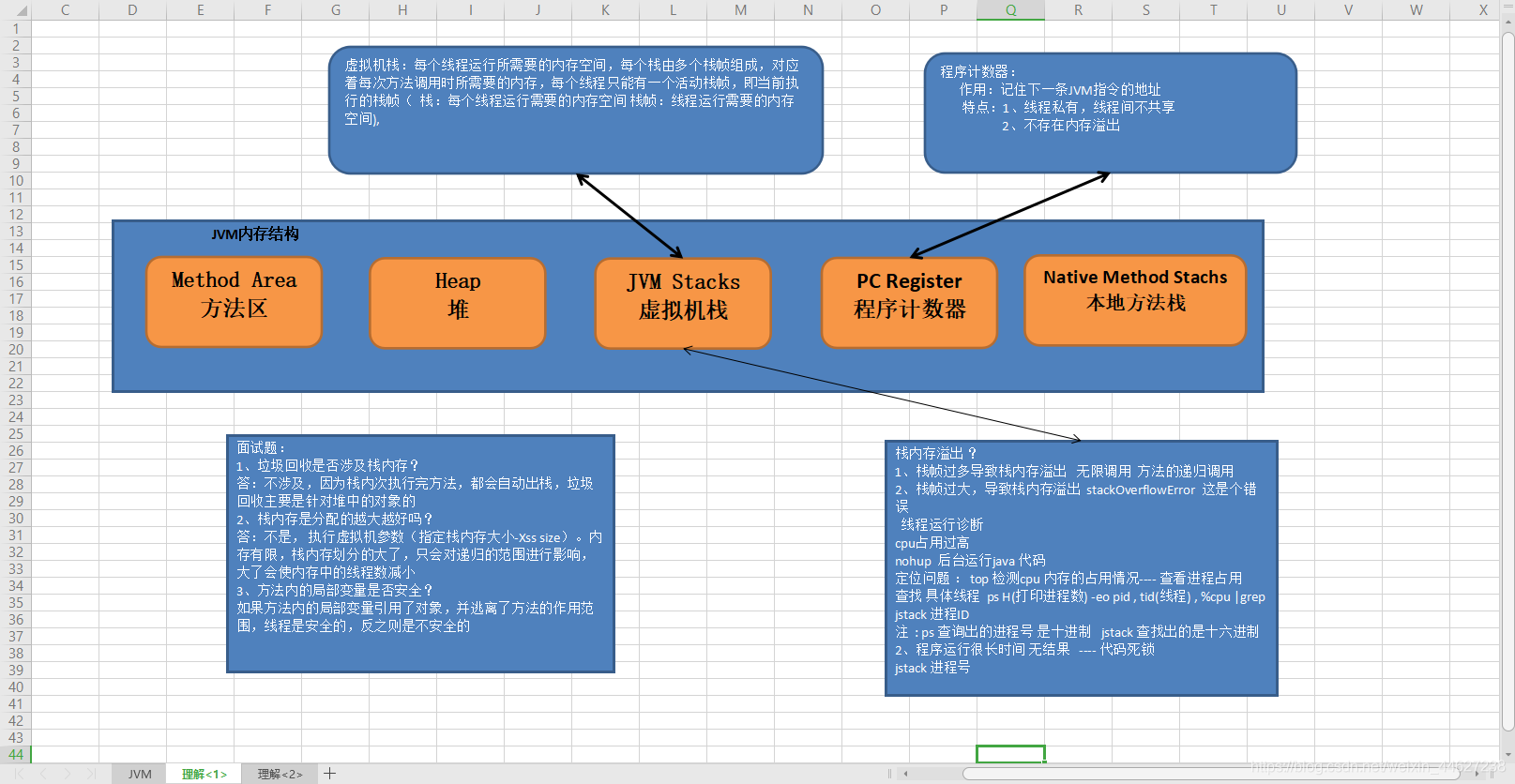Image resolution: width=1515 pixels, height=784 pixels.
Task: Select row 1 header
Action: point(15,29)
